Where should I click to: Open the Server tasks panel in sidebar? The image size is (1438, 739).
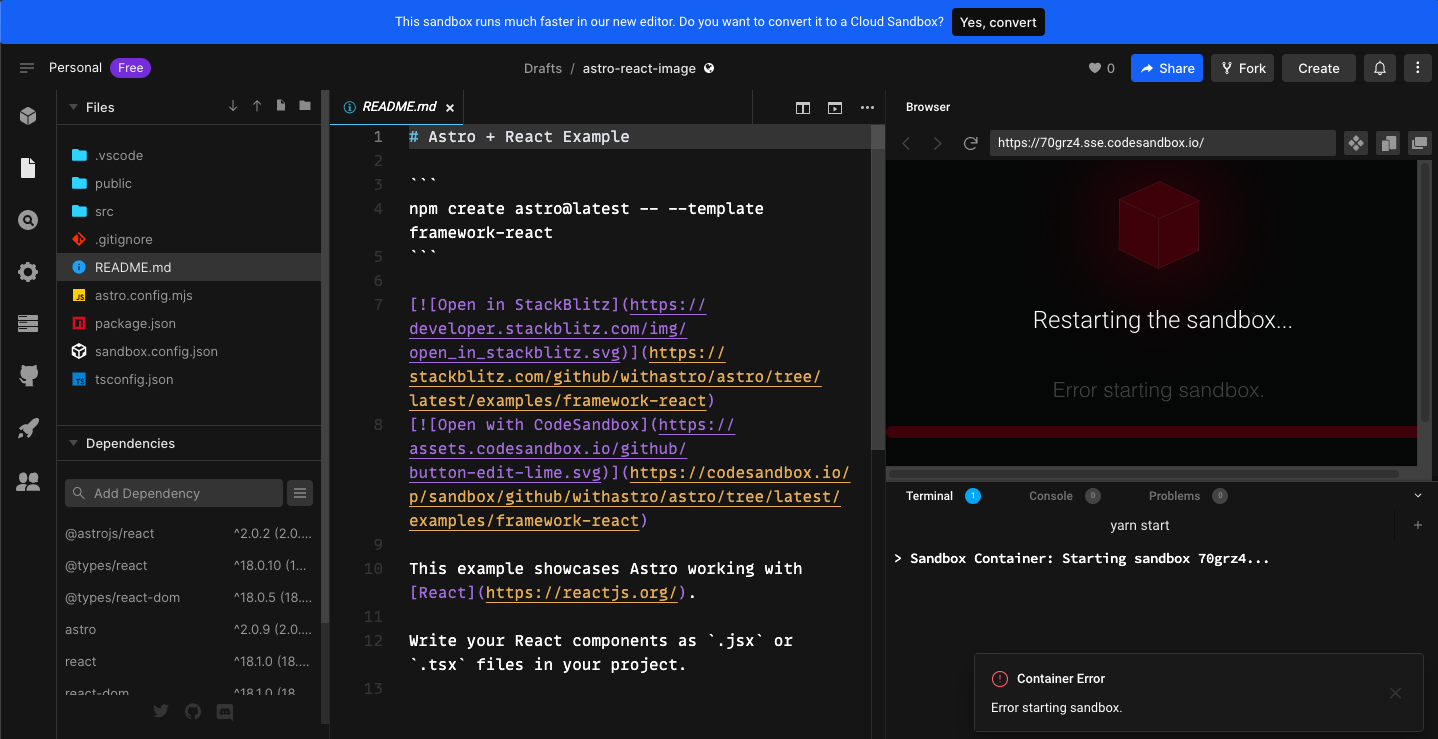click(28, 322)
